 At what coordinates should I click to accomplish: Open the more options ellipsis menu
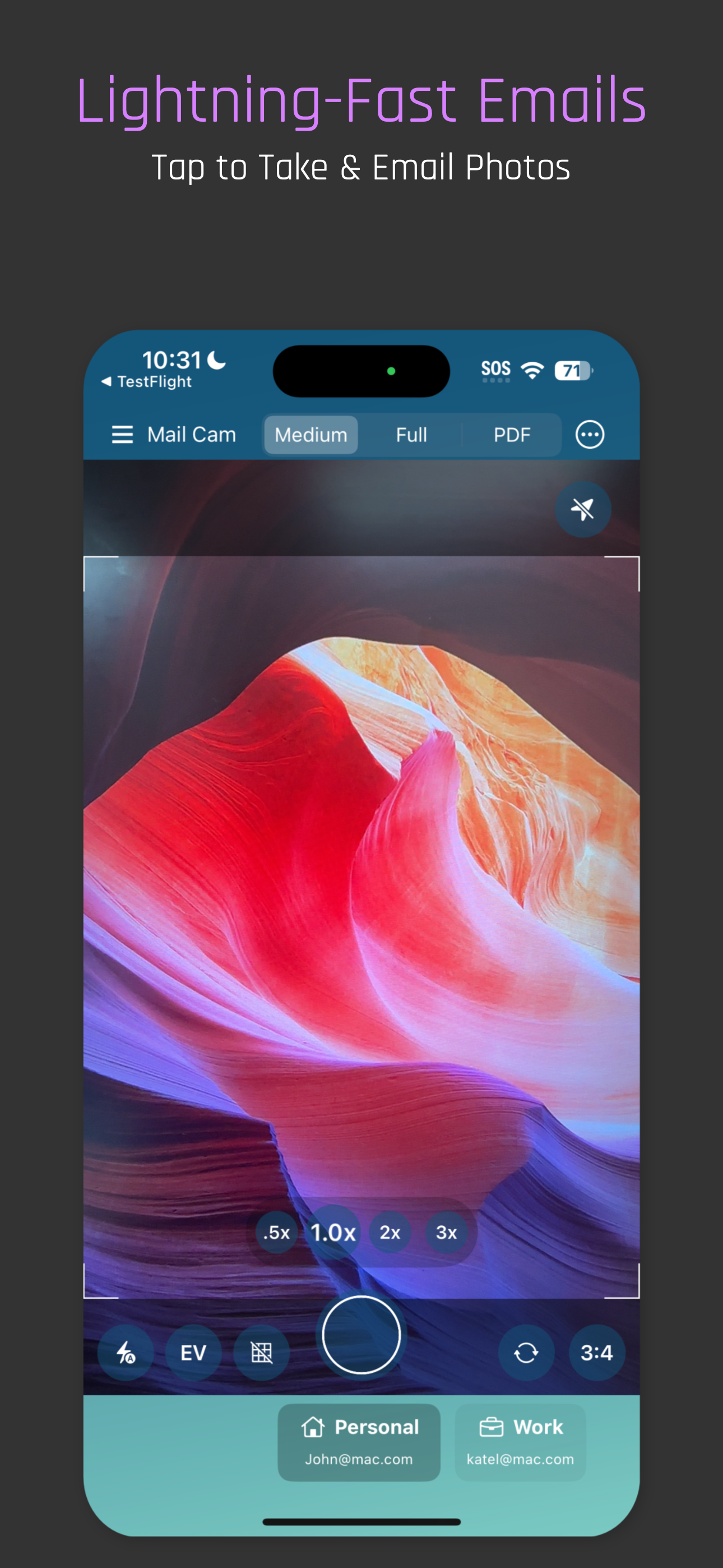tap(590, 435)
